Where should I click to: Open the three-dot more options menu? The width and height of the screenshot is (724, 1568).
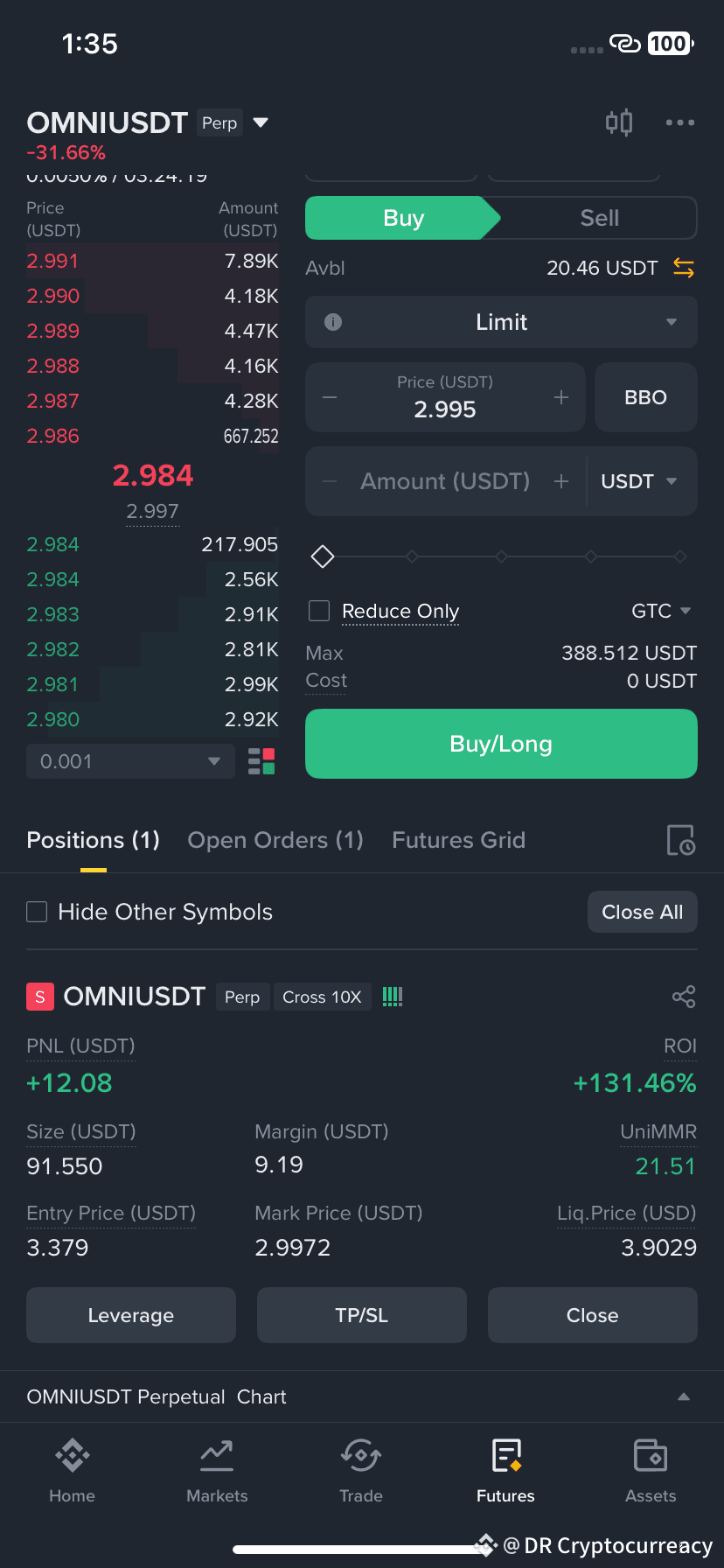coord(680,122)
